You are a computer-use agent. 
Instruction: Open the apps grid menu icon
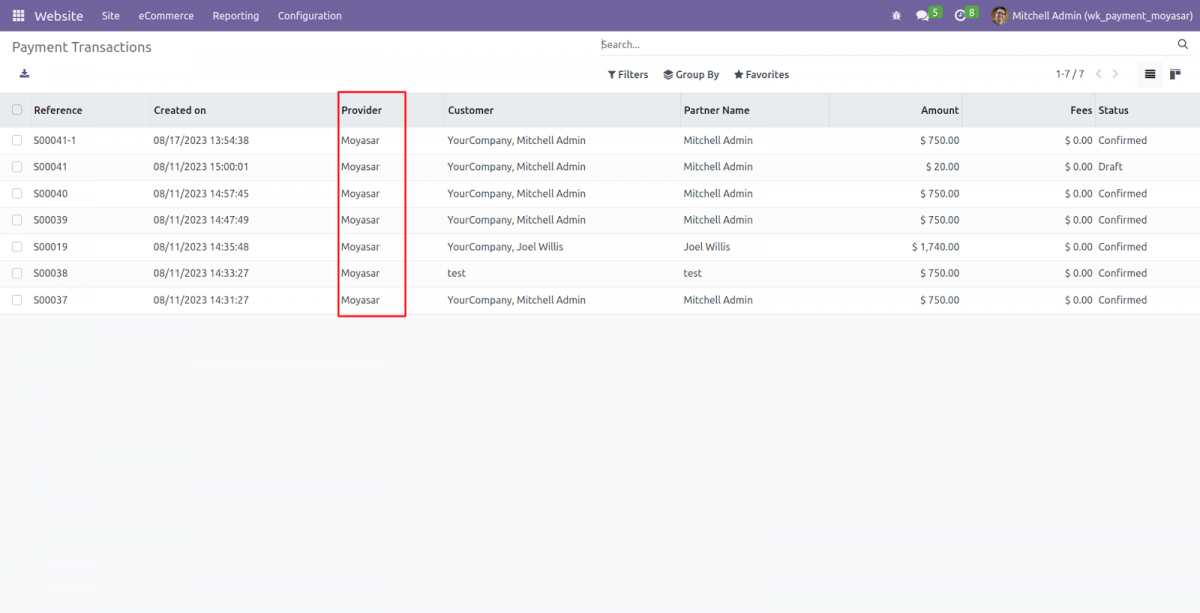[18, 16]
